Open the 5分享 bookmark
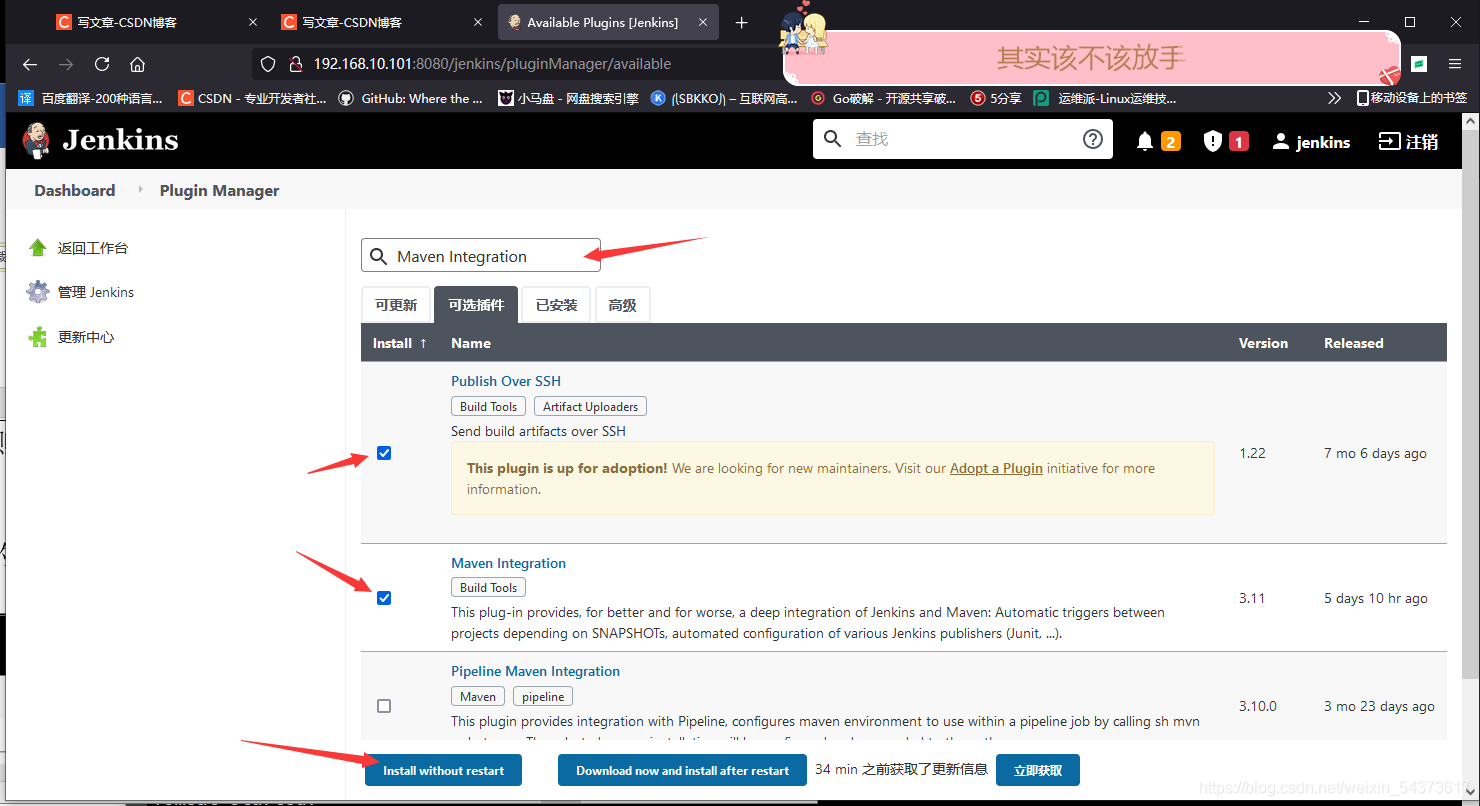Screen dimensions: 1480x806 point(996,98)
